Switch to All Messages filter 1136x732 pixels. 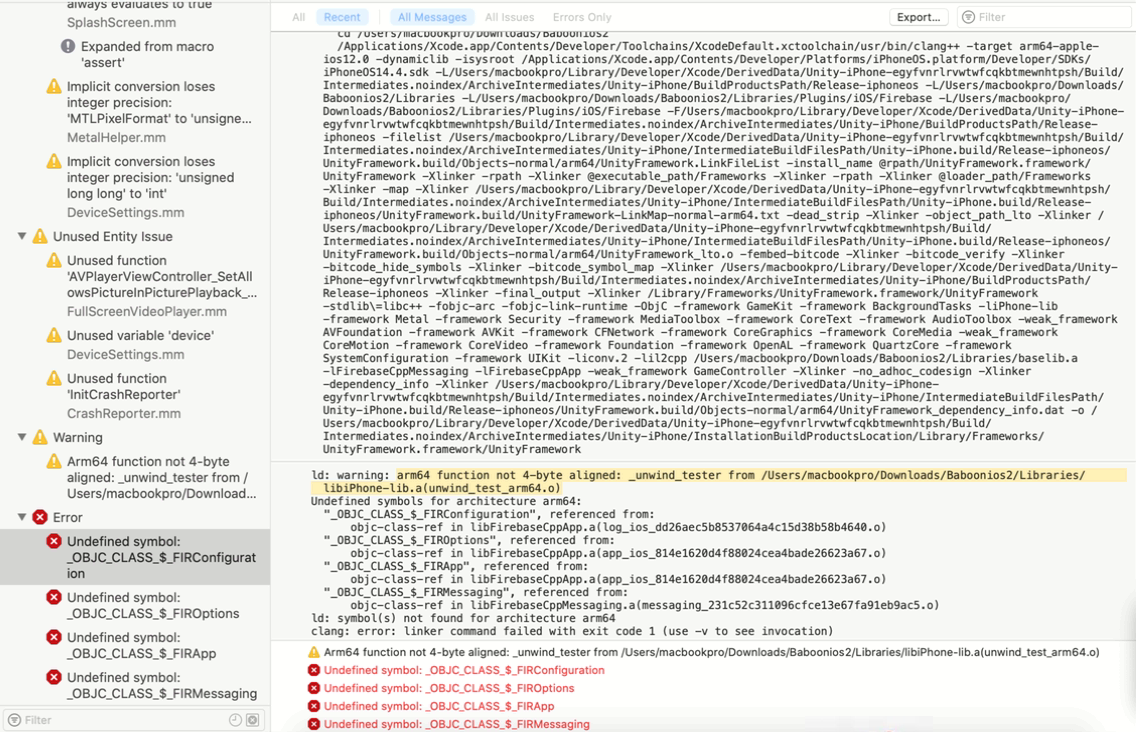tap(432, 17)
